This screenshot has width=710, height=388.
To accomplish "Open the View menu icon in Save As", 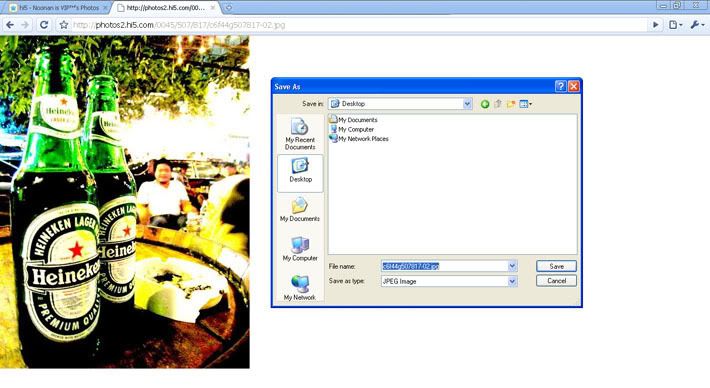I will tap(525, 104).
